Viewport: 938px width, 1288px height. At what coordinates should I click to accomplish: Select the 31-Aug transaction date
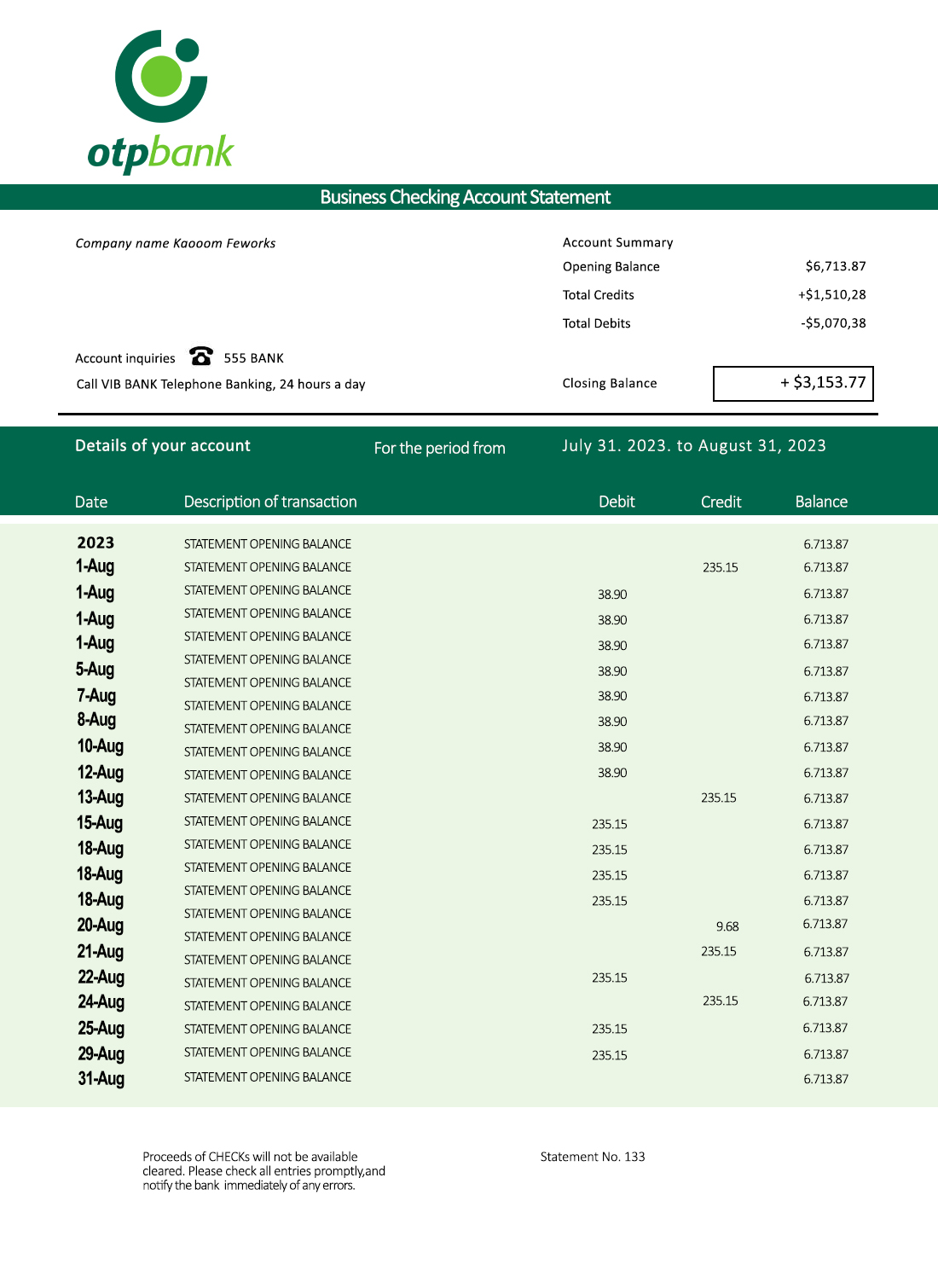[101, 1079]
